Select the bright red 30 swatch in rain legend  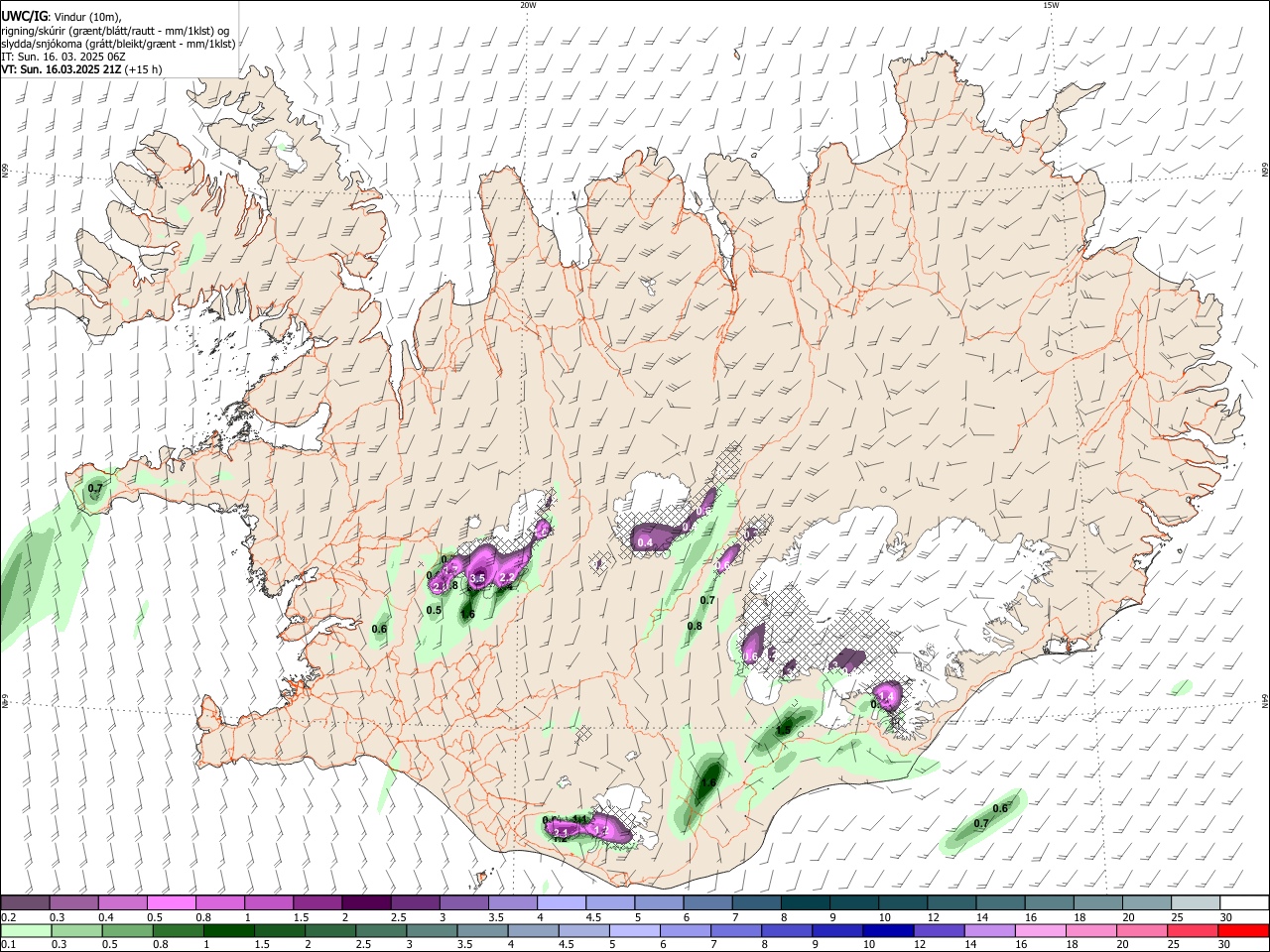pos(1243,930)
